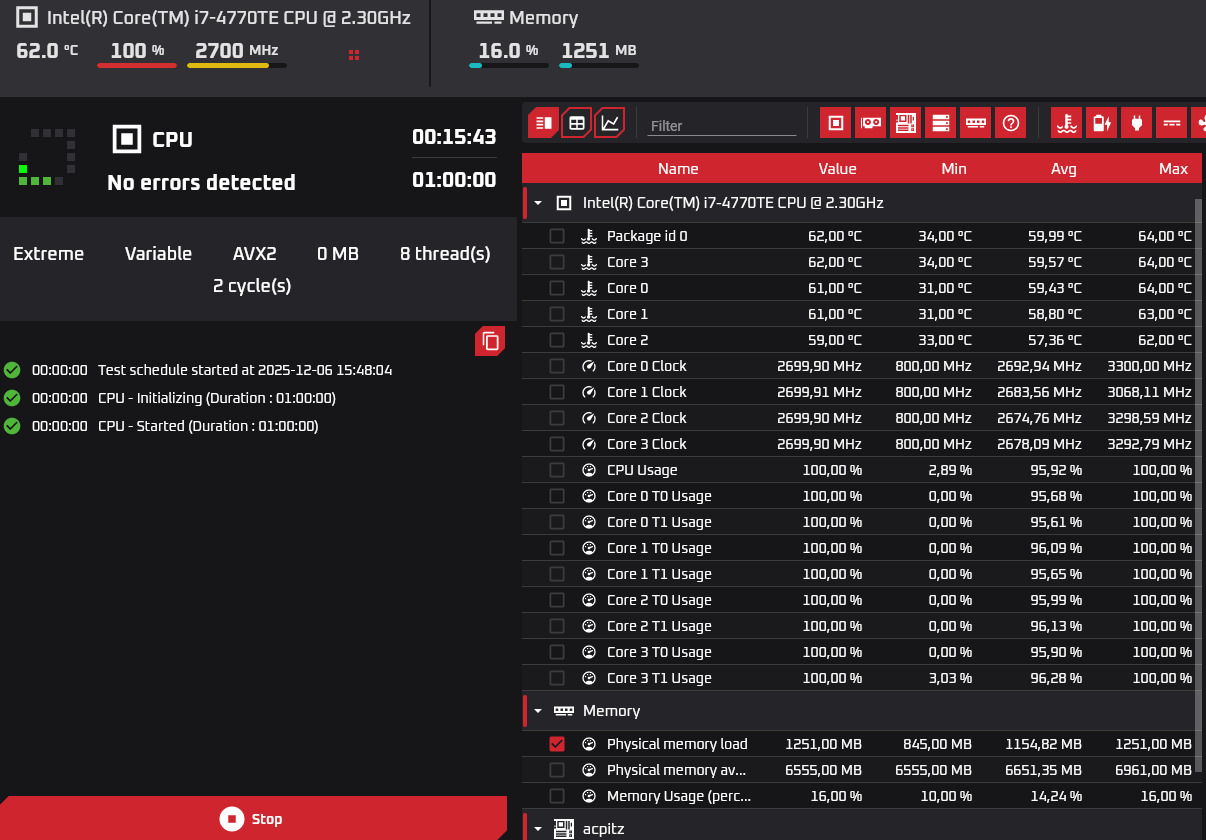Click the Memory 16.0 % usage bar
The width and height of the screenshot is (1206, 840).
tap(509, 66)
